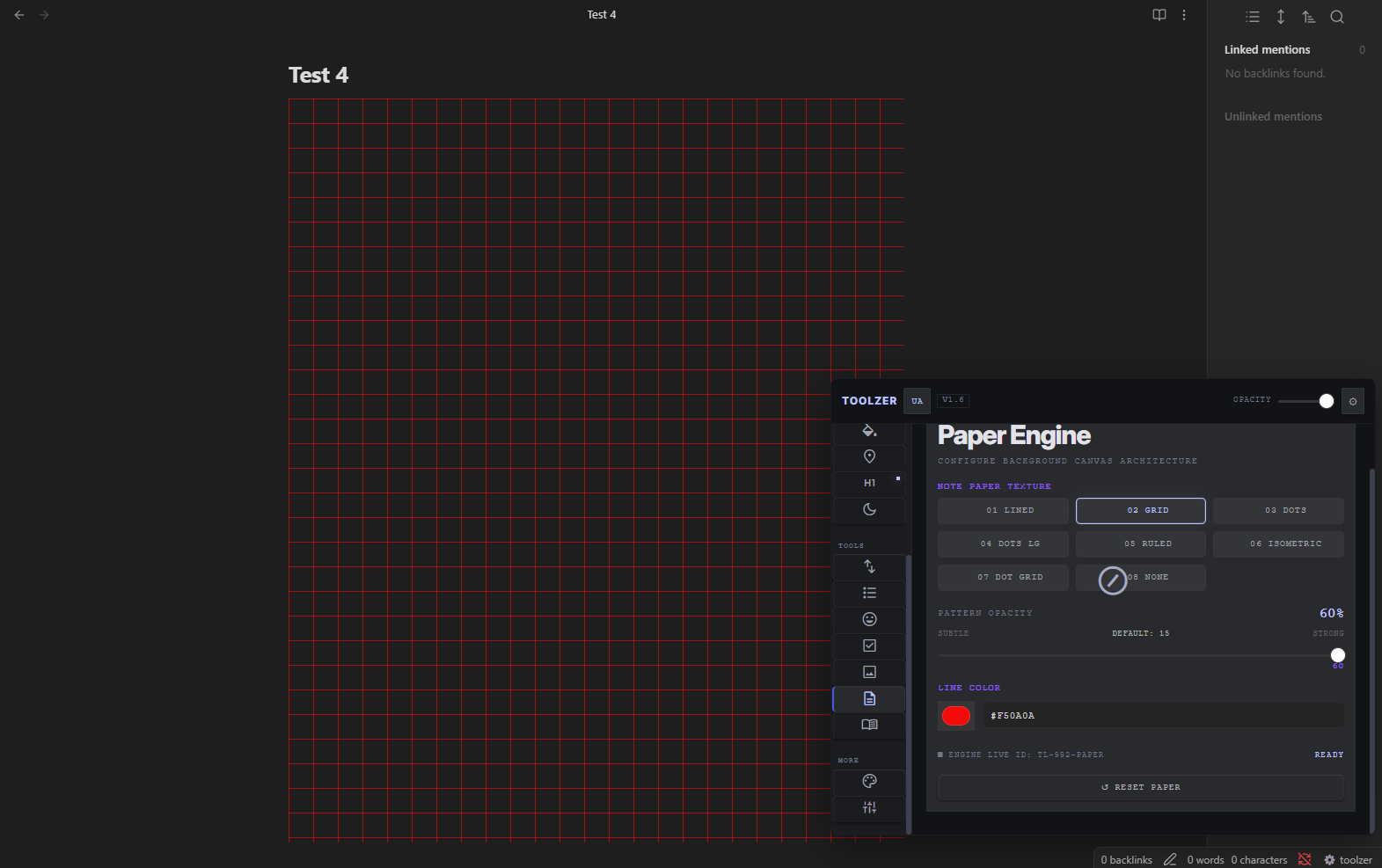The height and width of the screenshot is (868, 1382).
Task: Expand the Unlinked mentions section
Action: tap(1273, 117)
